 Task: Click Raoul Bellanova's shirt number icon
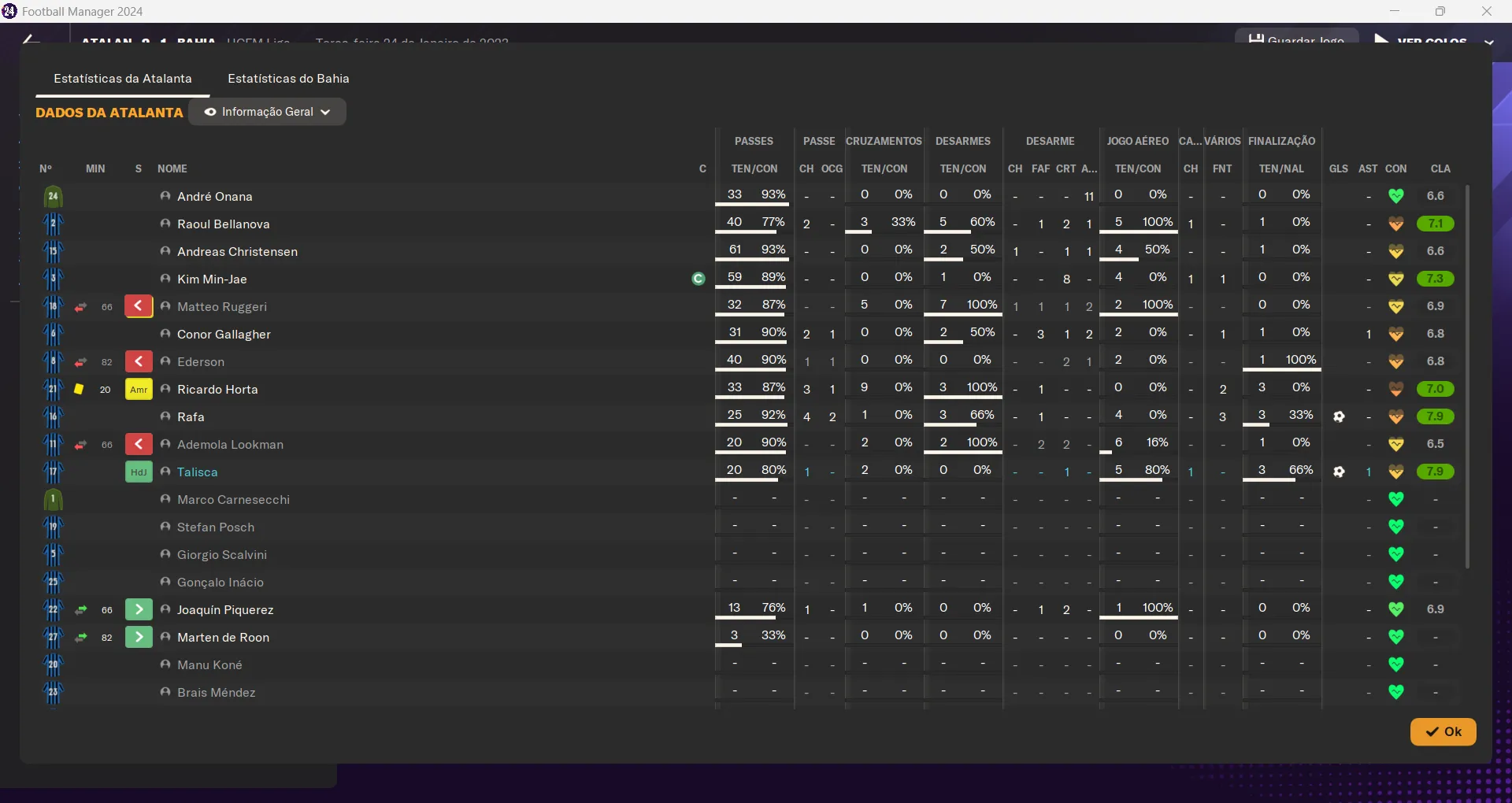click(x=53, y=224)
